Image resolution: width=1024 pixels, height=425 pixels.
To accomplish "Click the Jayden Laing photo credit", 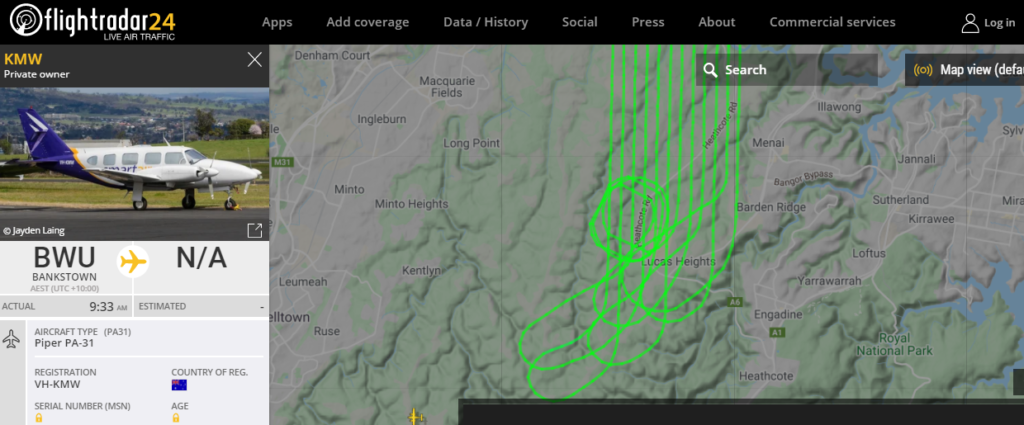I will [34, 230].
